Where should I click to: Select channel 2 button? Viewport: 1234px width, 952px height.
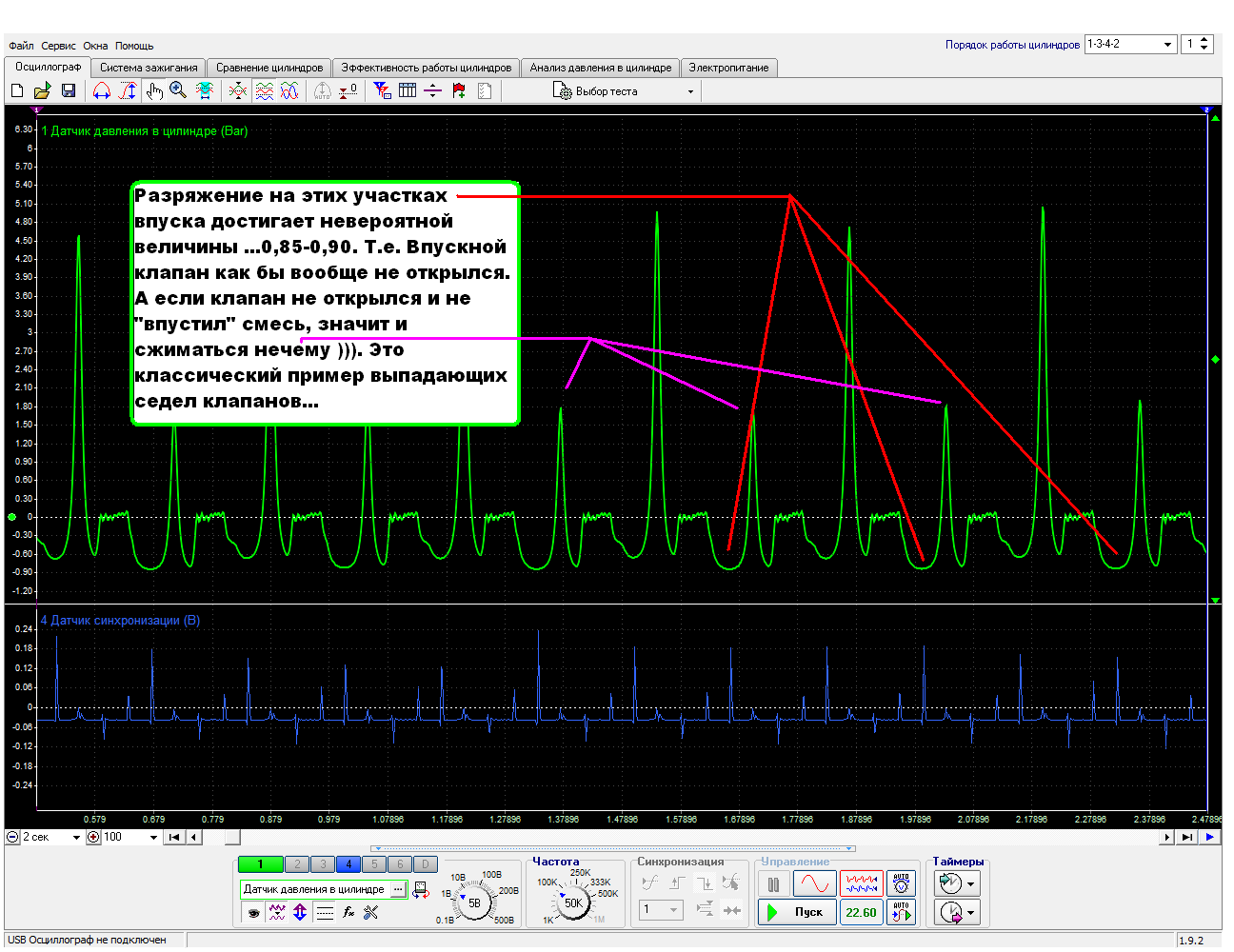coord(297,864)
